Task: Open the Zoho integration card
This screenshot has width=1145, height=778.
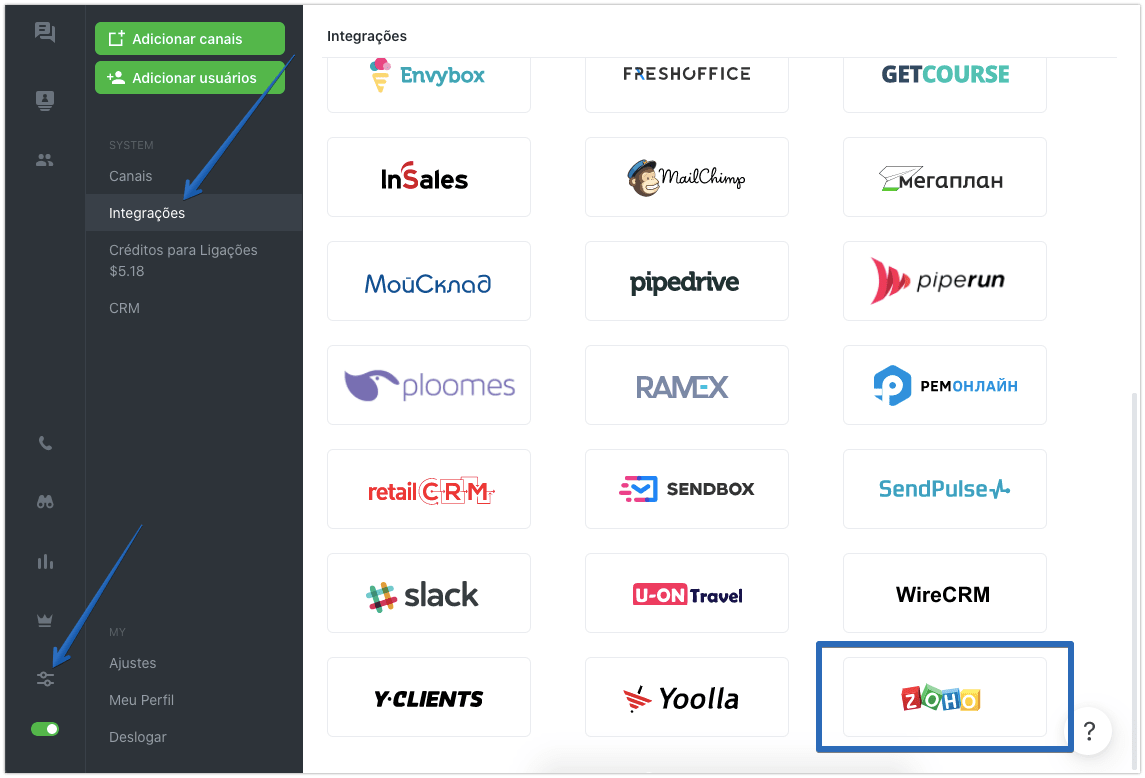Action: (944, 697)
